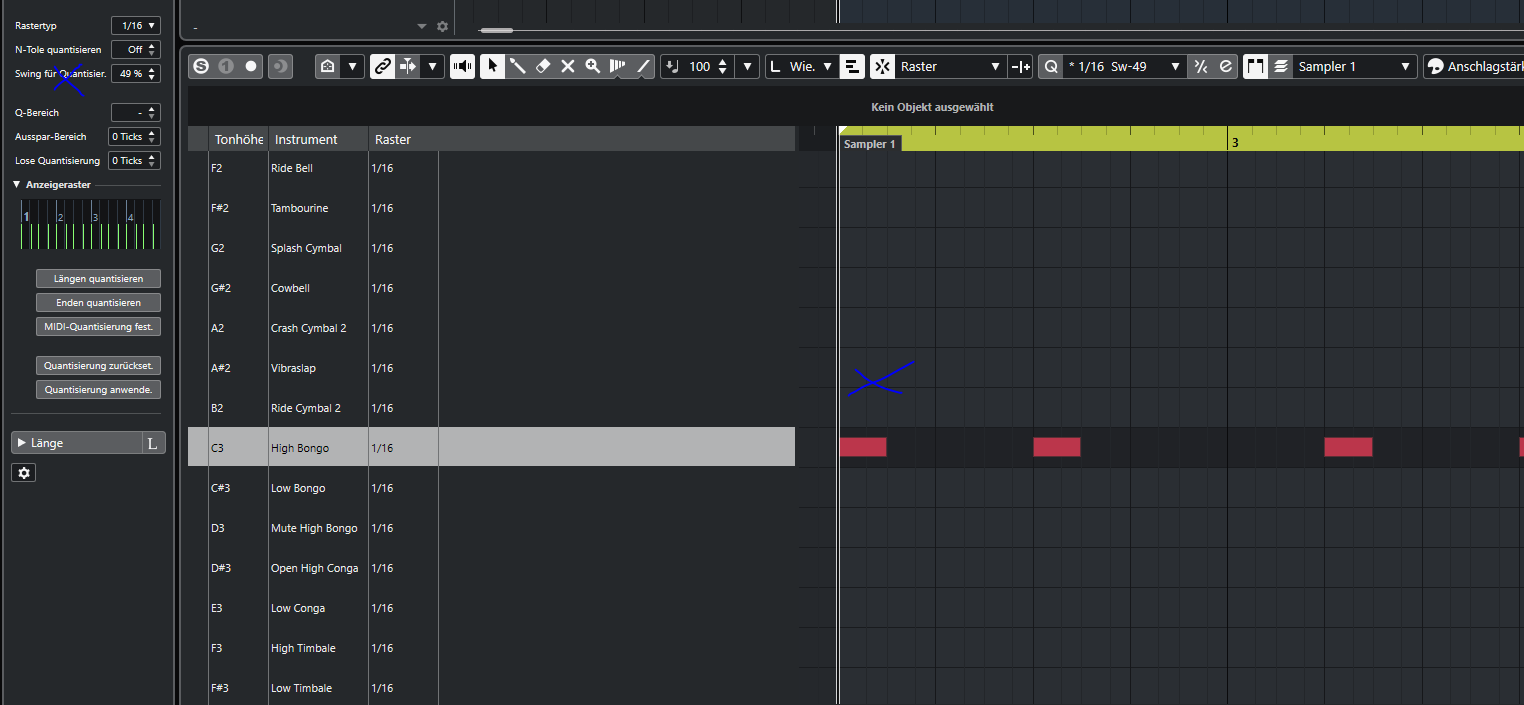
Task: Click the Tonhöhe column header
Action: (x=238, y=139)
